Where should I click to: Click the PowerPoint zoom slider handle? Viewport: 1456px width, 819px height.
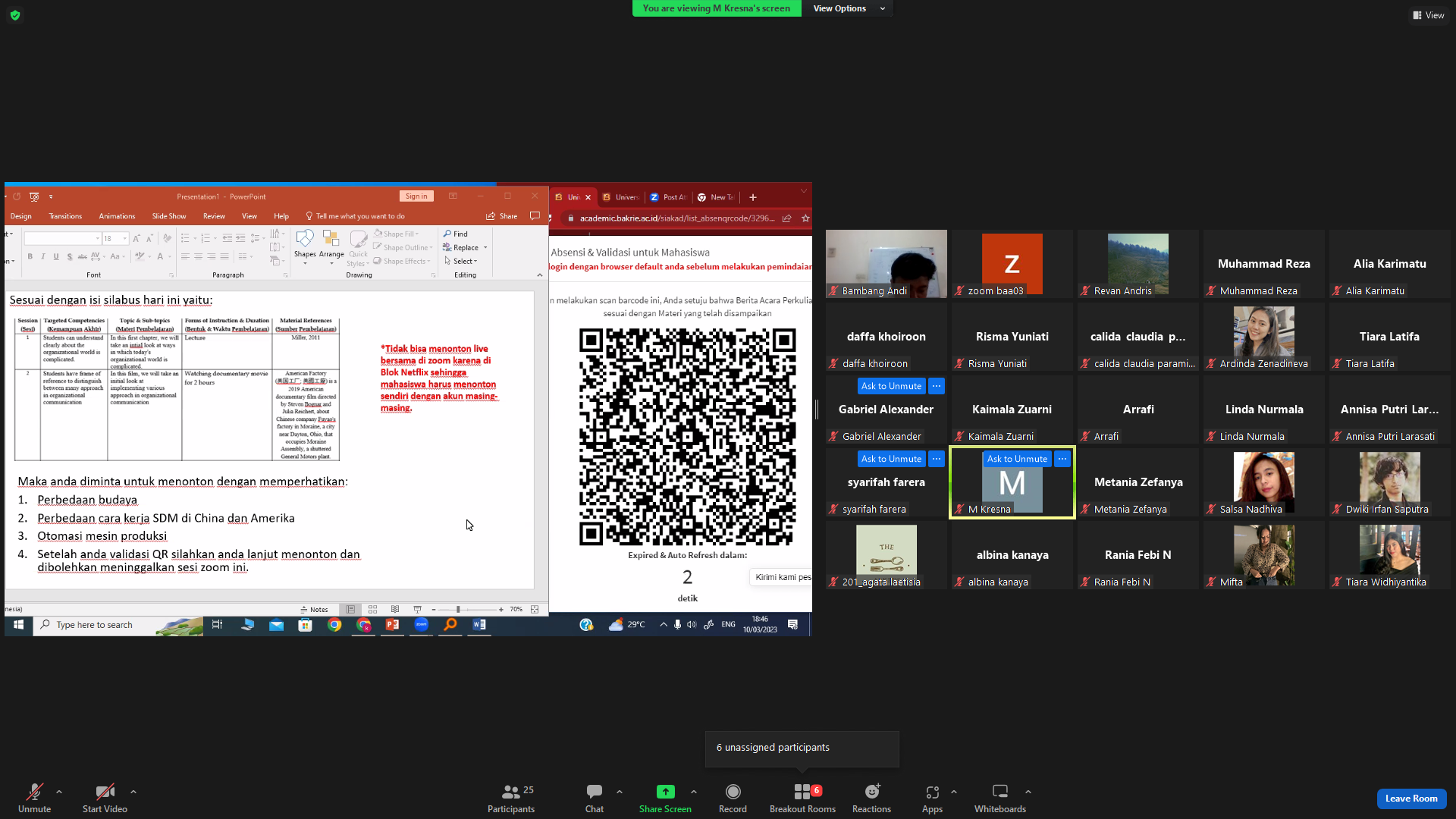[458, 610]
